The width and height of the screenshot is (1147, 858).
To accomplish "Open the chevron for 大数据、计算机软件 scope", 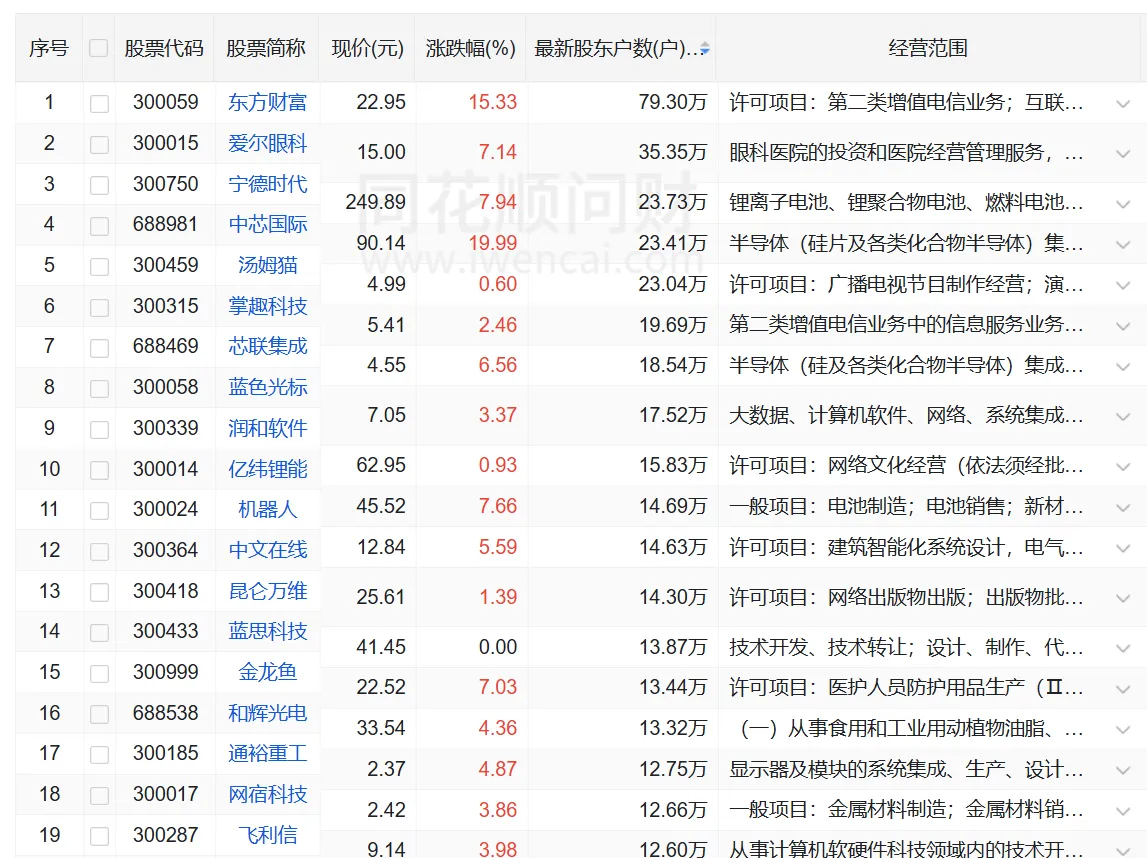I will pos(1122,416).
